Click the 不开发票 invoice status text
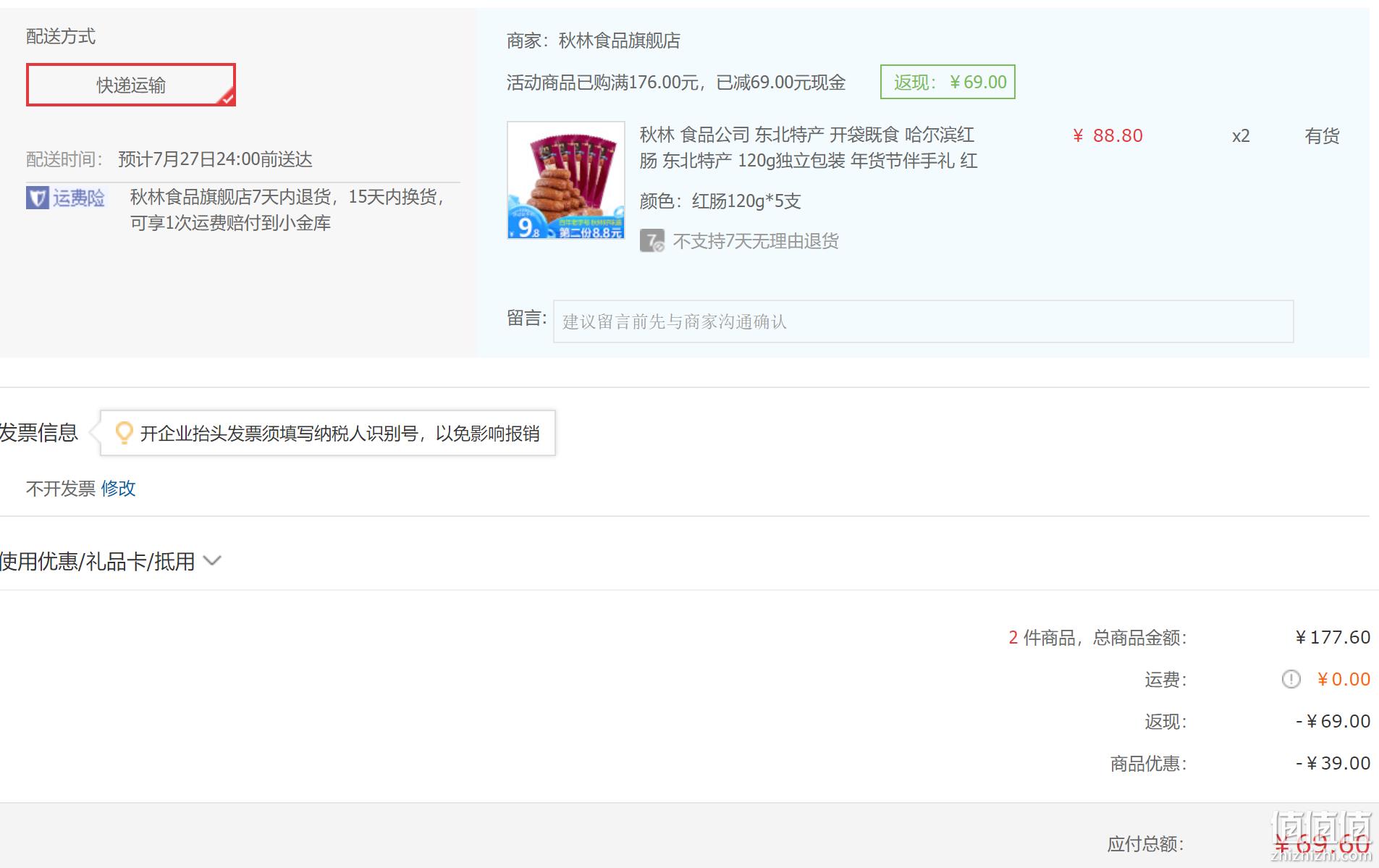Viewport: 1379px width, 868px height. [61, 489]
